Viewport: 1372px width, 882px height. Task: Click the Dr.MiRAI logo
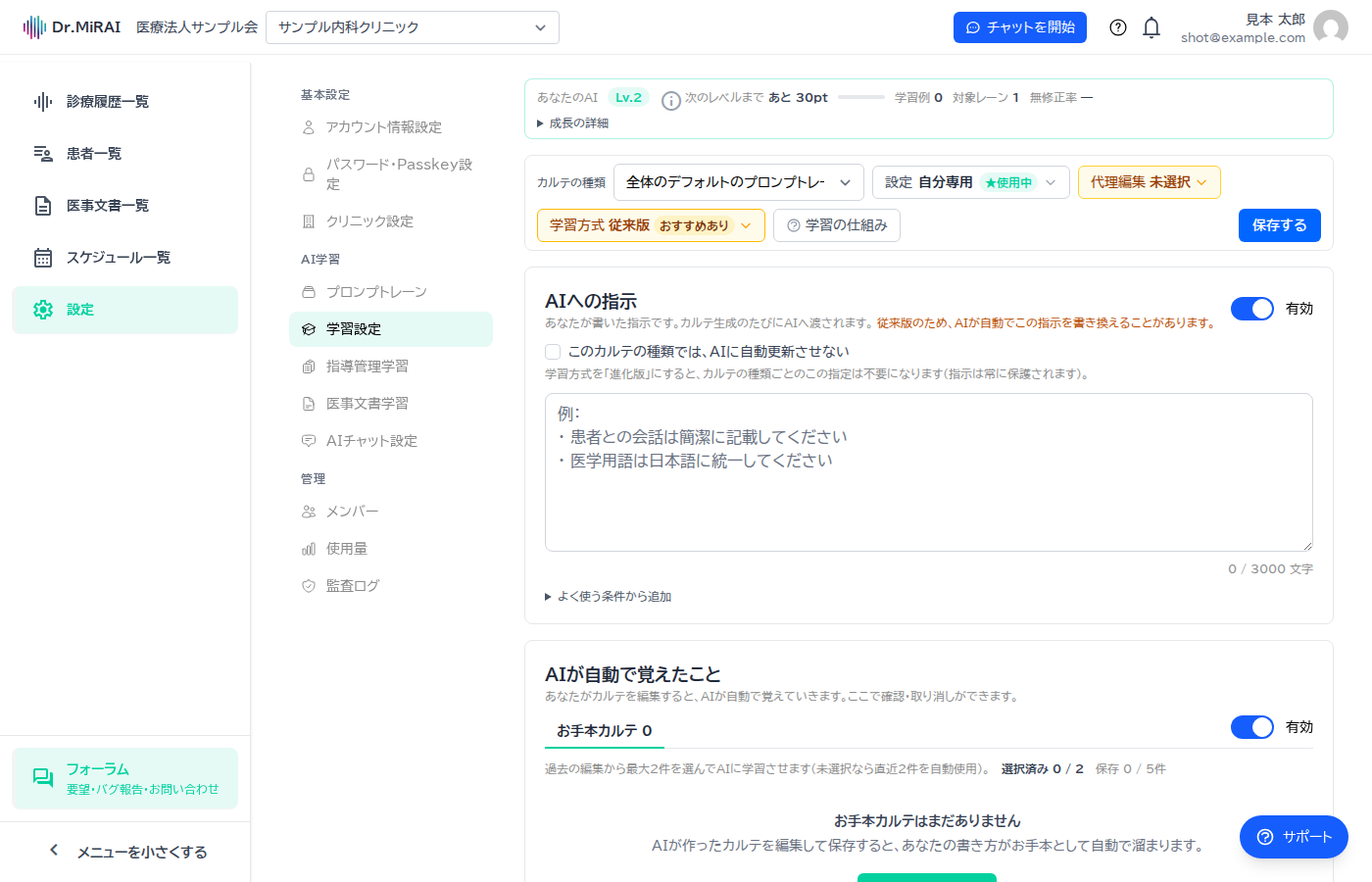pyautogui.click(x=72, y=27)
